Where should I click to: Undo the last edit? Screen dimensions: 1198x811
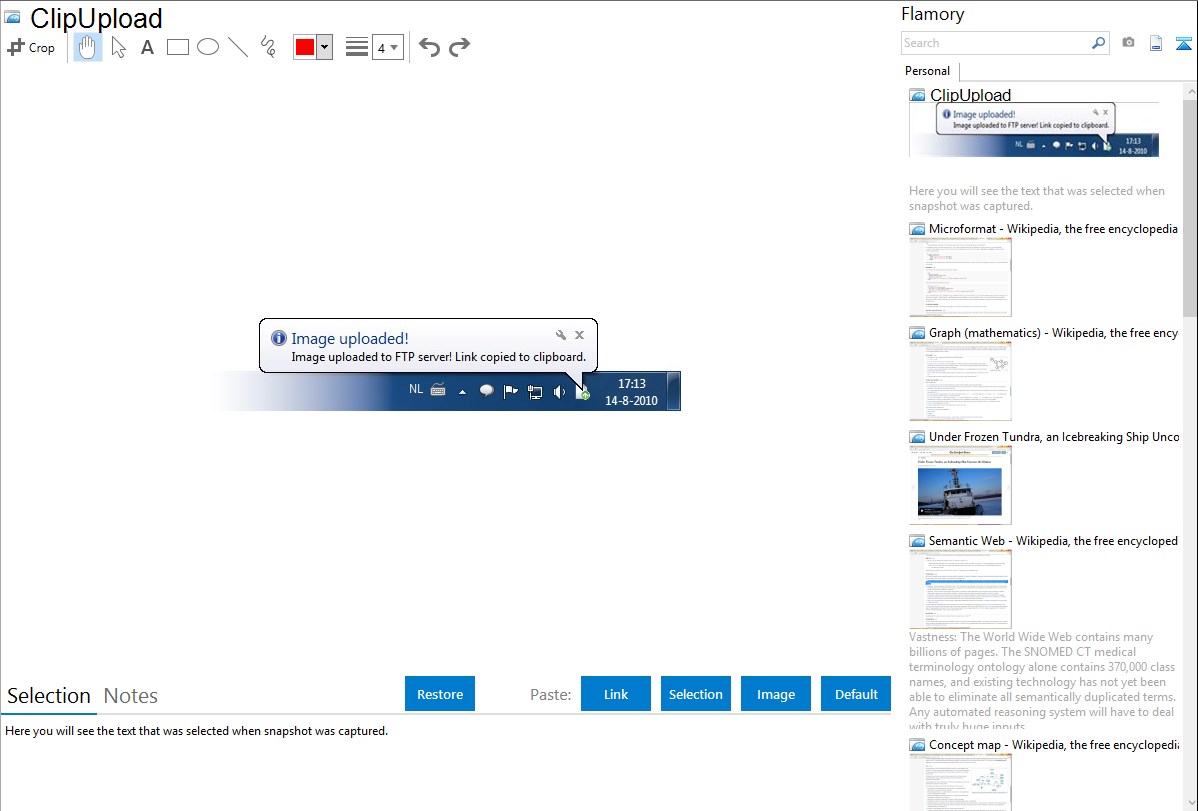[429, 47]
